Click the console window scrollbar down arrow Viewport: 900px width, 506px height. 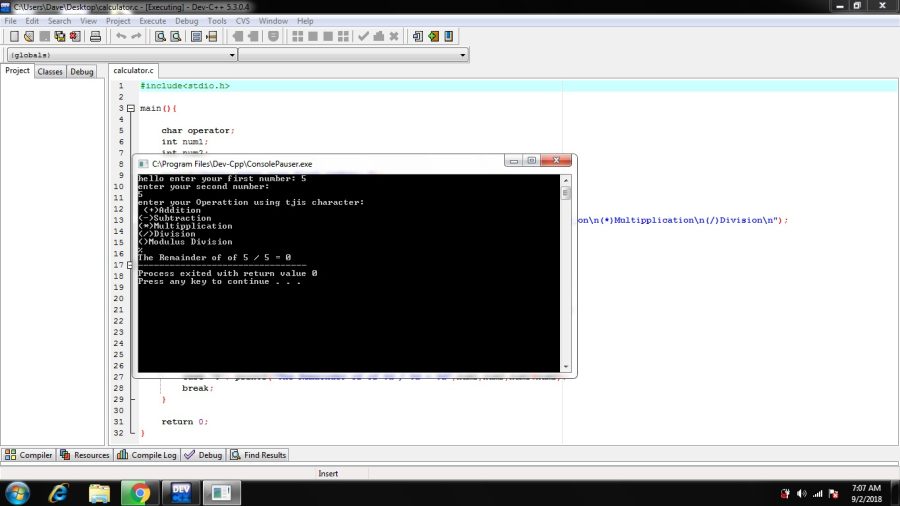[x=566, y=367]
